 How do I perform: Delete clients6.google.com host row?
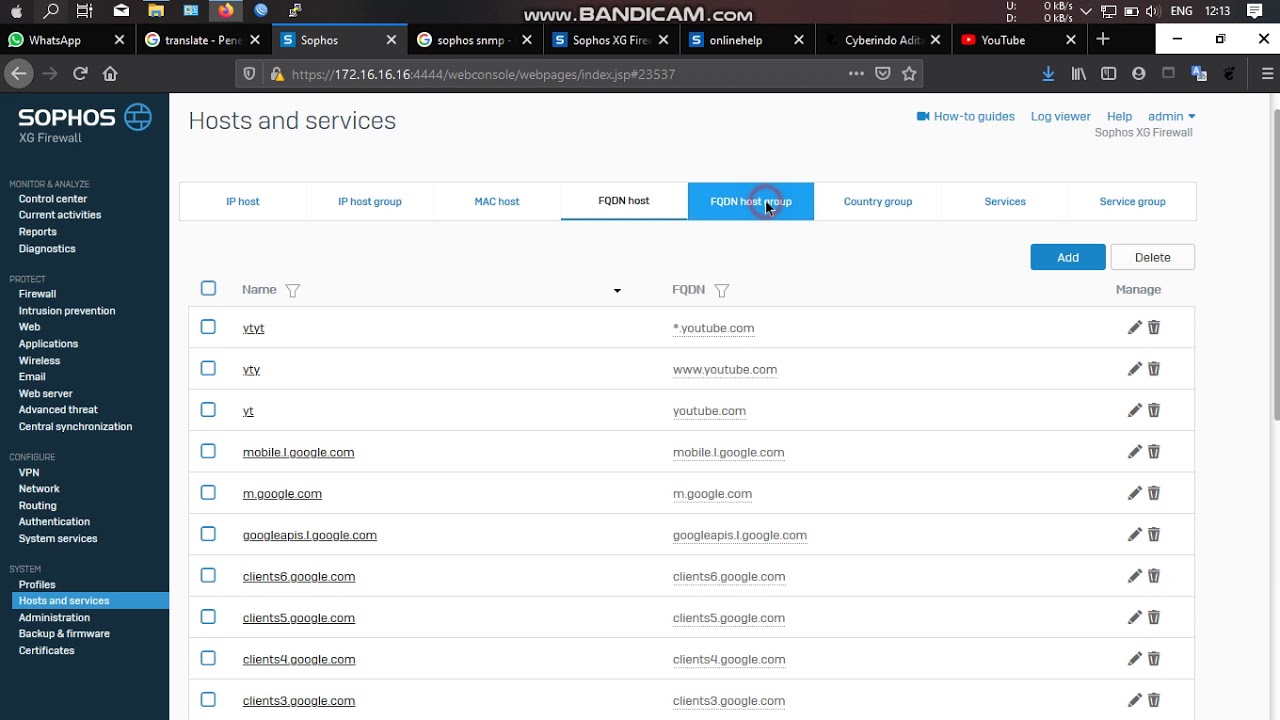point(1154,576)
